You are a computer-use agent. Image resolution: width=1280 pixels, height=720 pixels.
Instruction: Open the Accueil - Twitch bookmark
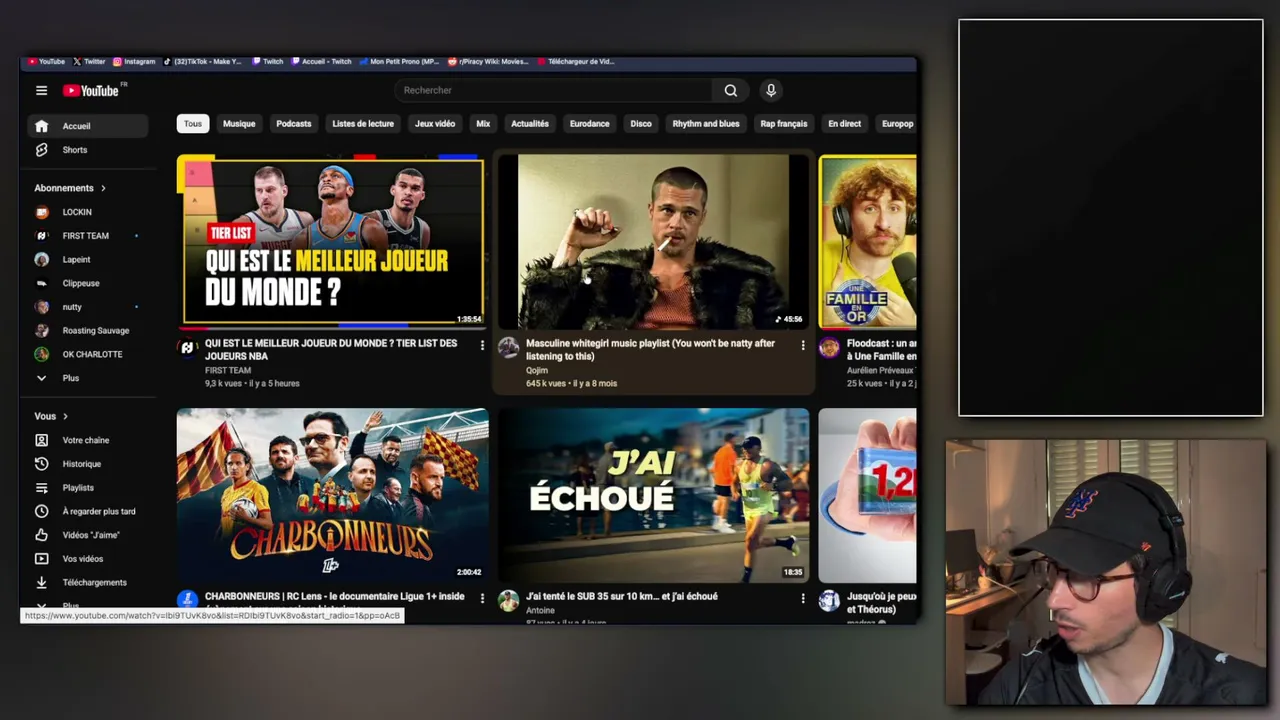[322, 61]
